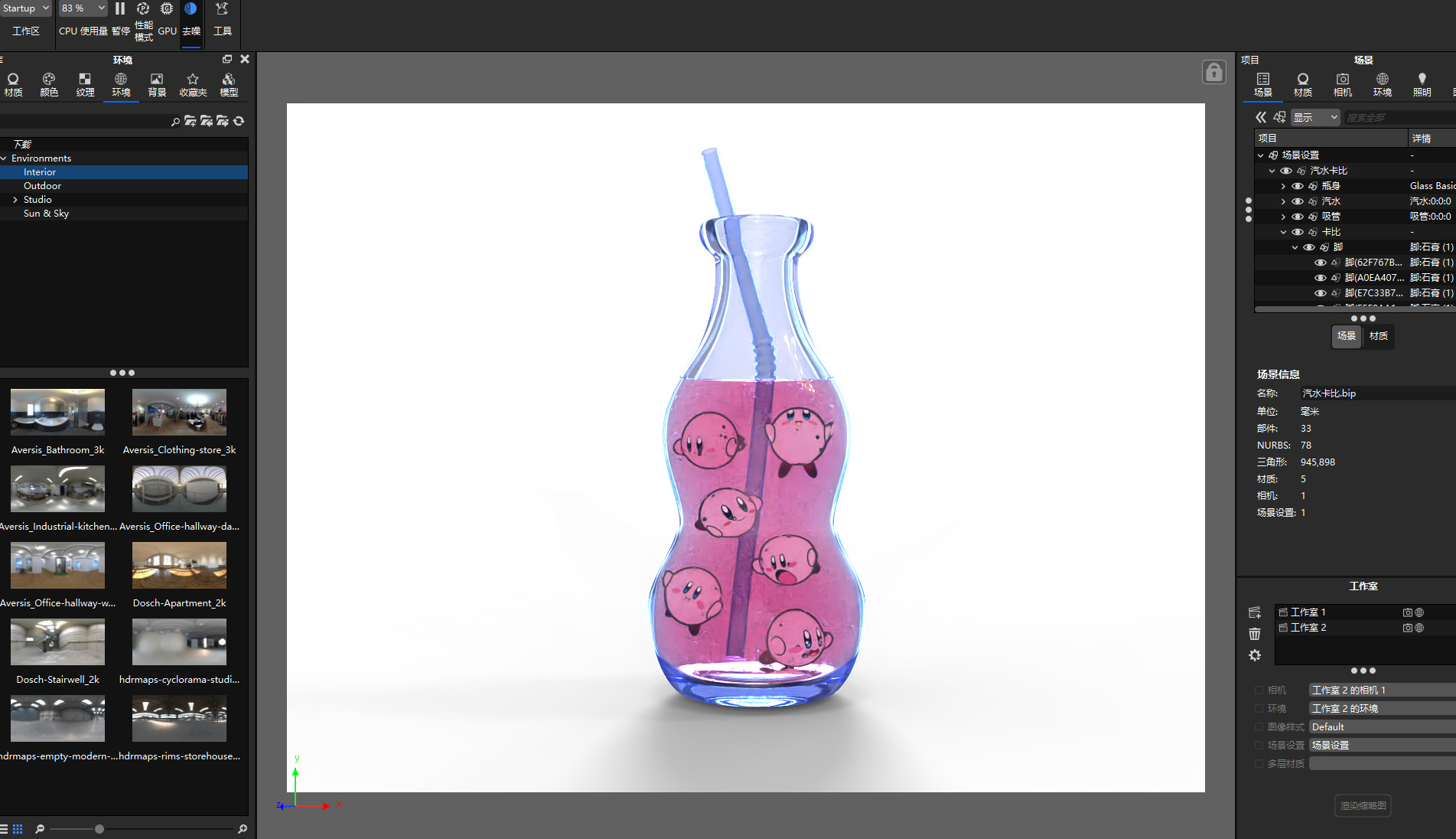Screen dimensions: 1456x839
Task: Click the trash icon in studio panel
Action: point(1255,634)
